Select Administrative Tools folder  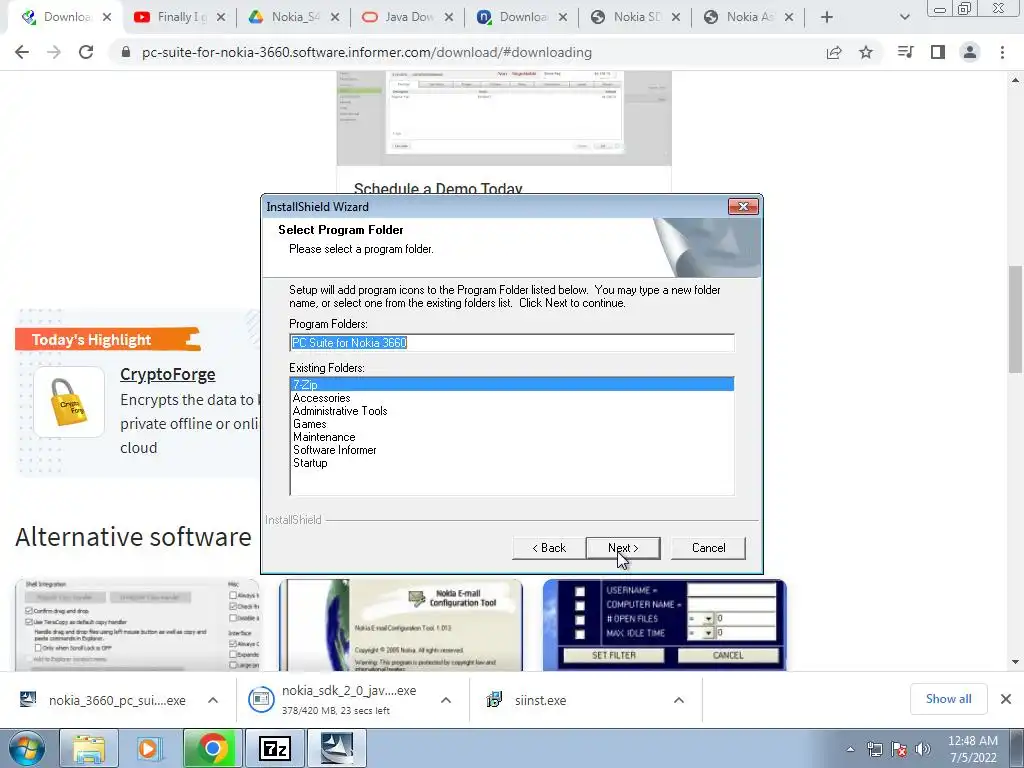pyautogui.click(x=340, y=411)
